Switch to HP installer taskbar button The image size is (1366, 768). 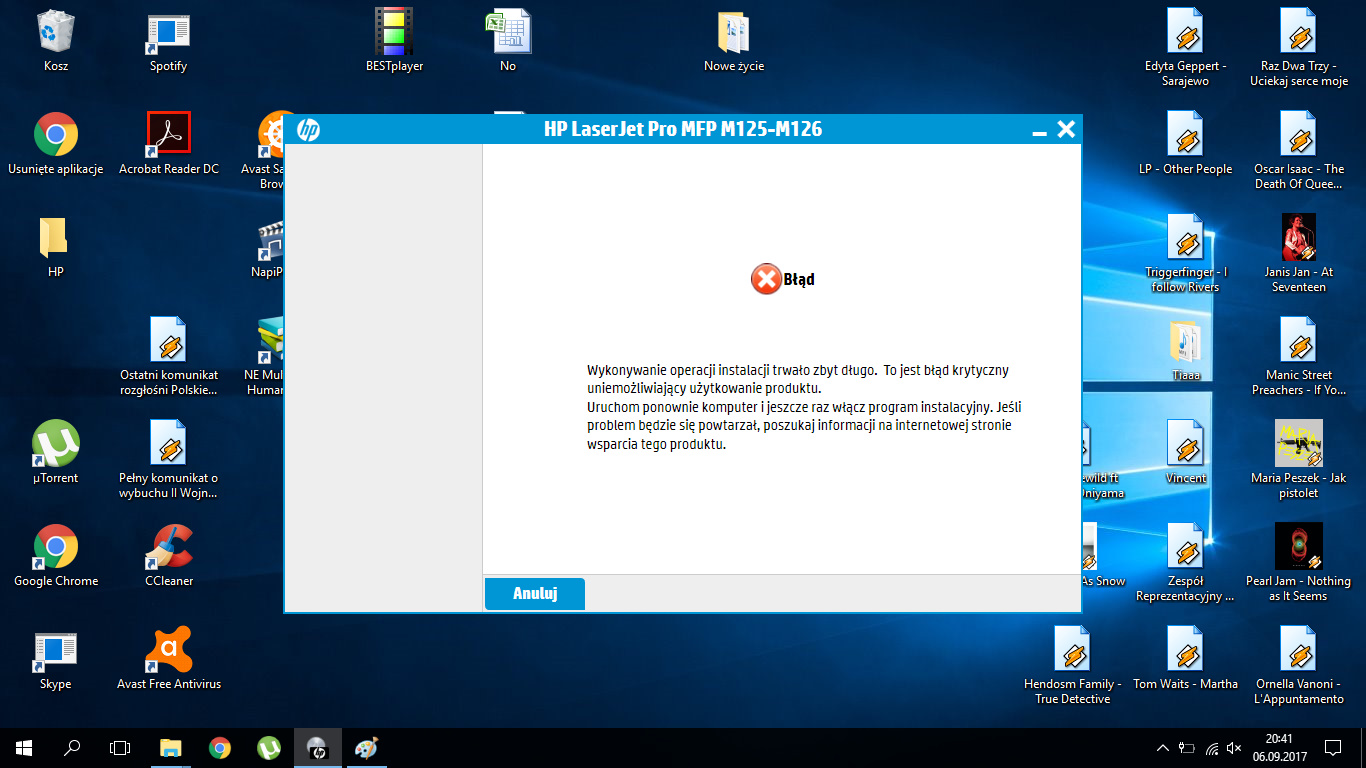point(318,747)
